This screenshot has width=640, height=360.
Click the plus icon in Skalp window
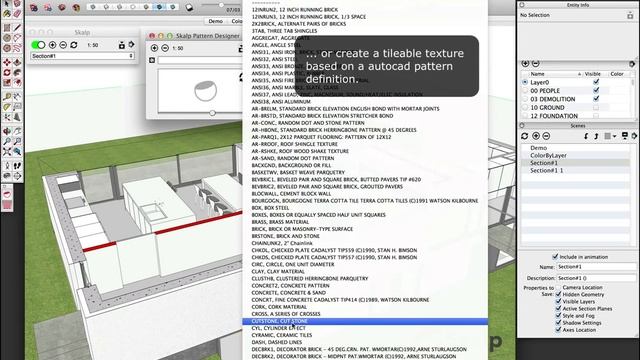[x=52, y=45]
